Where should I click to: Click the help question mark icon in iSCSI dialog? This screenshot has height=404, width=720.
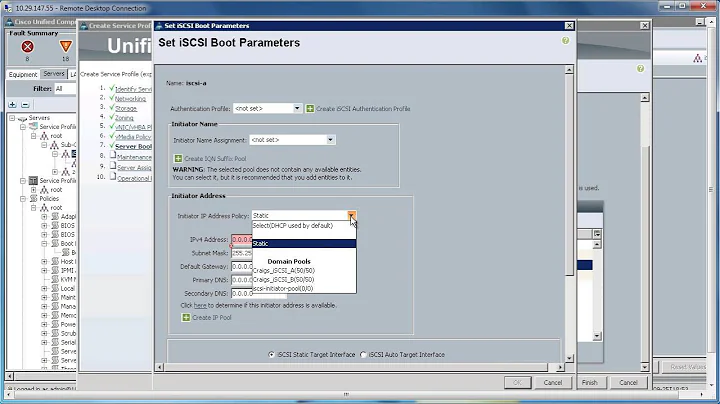[x=565, y=40]
